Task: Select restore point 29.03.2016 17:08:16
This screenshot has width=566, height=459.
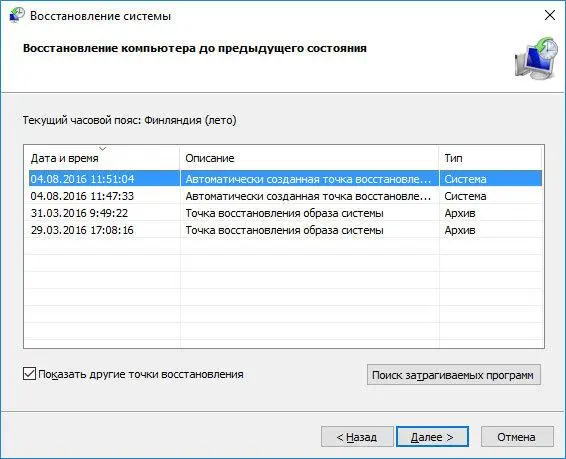Action: click(x=285, y=230)
